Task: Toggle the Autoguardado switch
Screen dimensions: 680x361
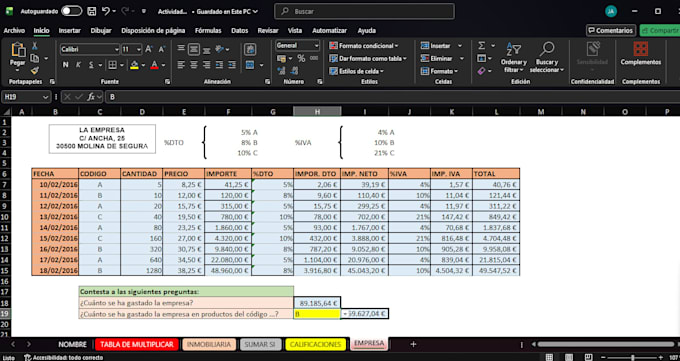Action: pyautogui.click(x=72, y=11)
